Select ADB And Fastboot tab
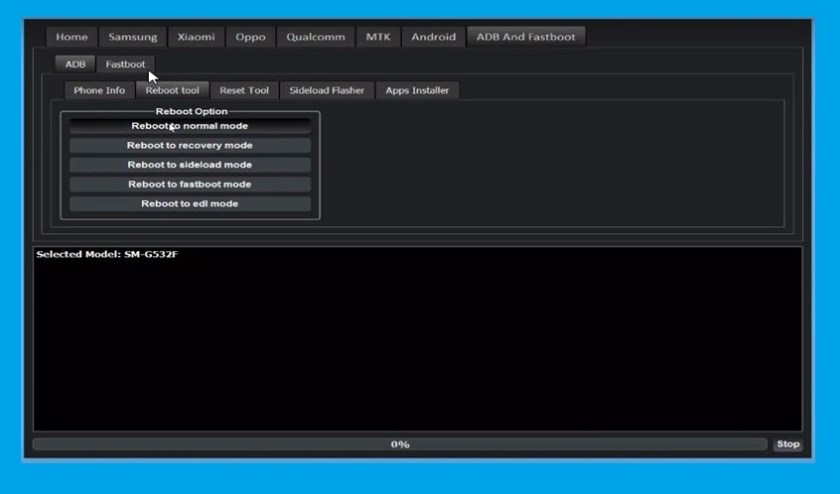 (526, 37)
